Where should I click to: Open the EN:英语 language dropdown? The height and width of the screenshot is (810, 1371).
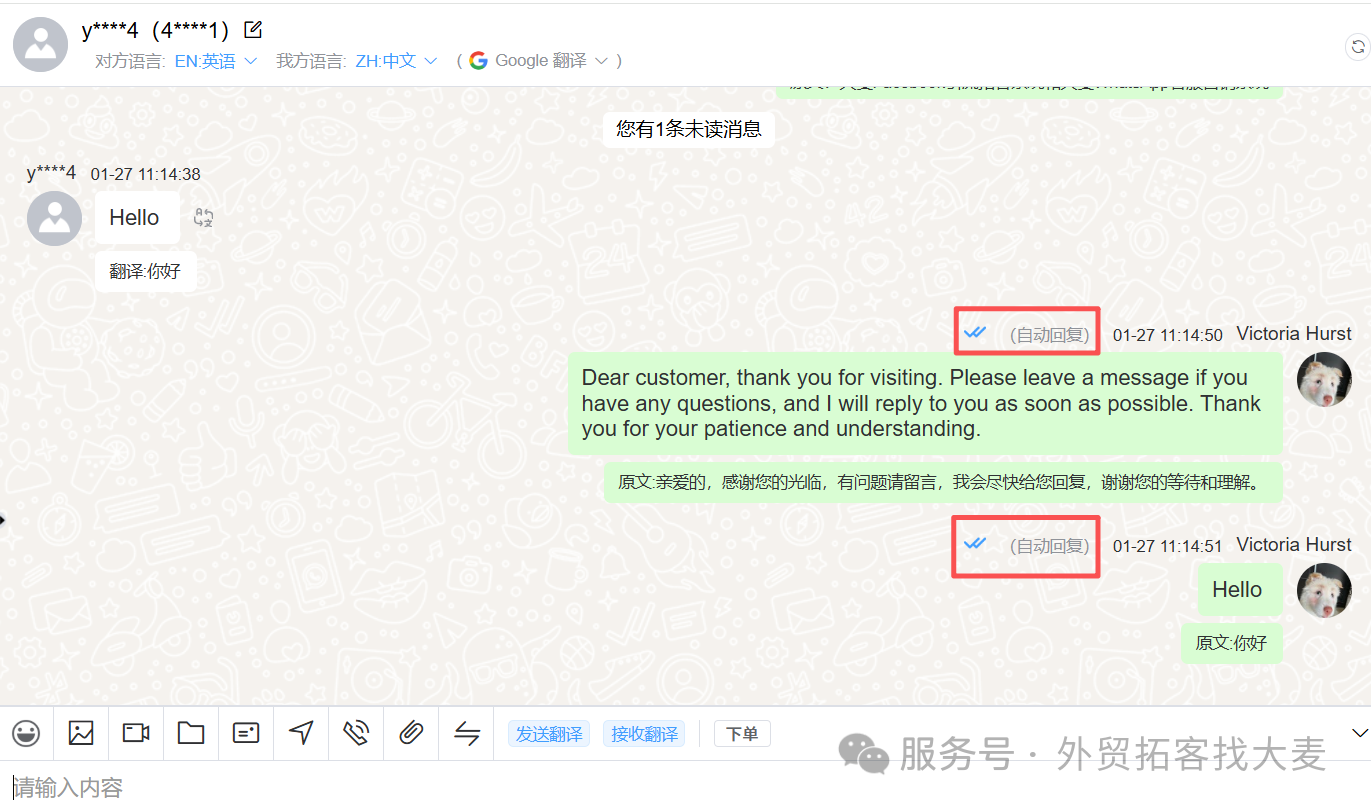point(216,61)
